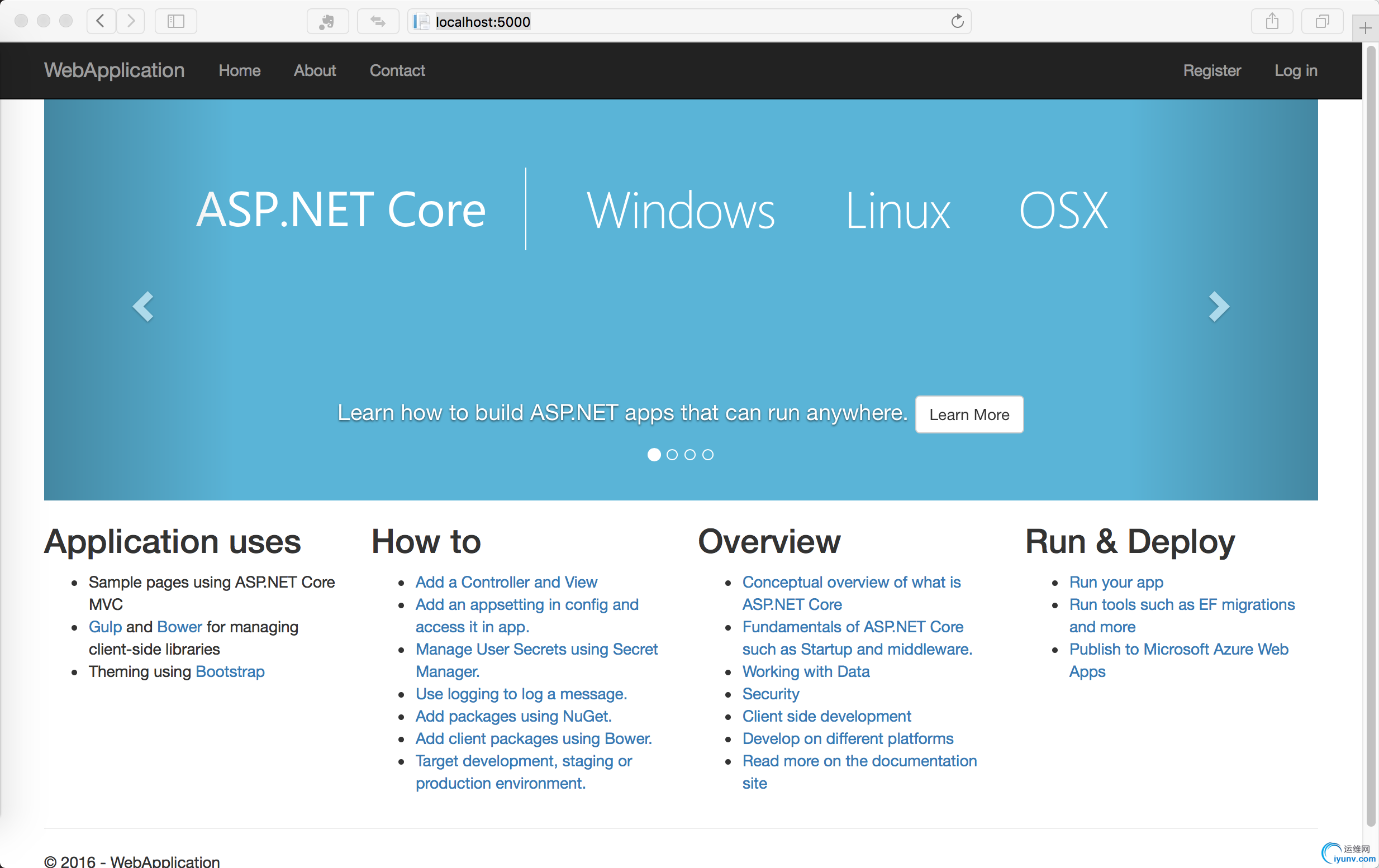Click the localhost:5000 address field
The width and height of the screenshot is (1379, 868).
pyautogui.click(x=690, y=21)
